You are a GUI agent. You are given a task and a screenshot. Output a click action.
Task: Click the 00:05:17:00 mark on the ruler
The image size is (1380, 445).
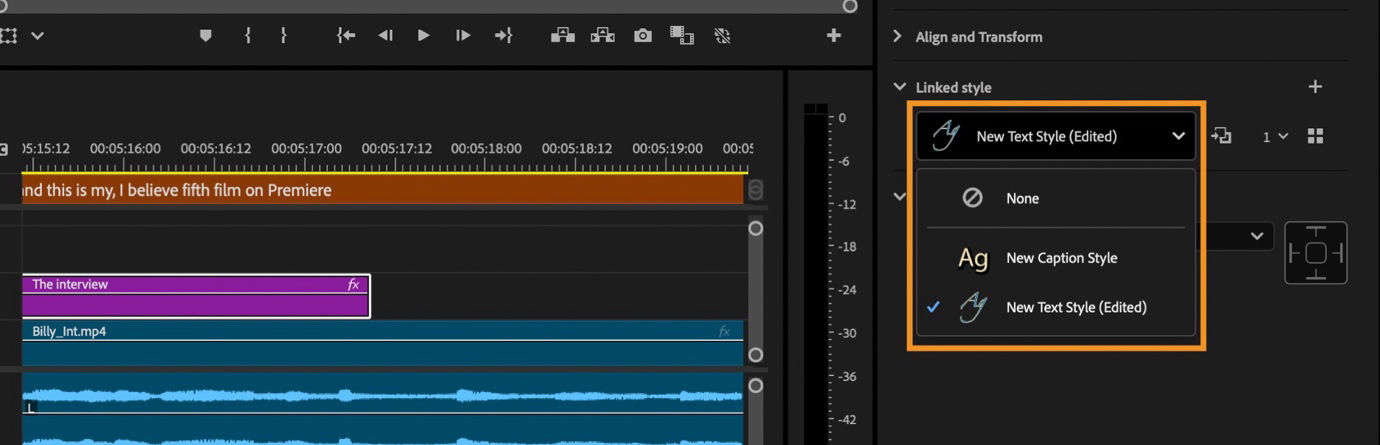(306, 148)
